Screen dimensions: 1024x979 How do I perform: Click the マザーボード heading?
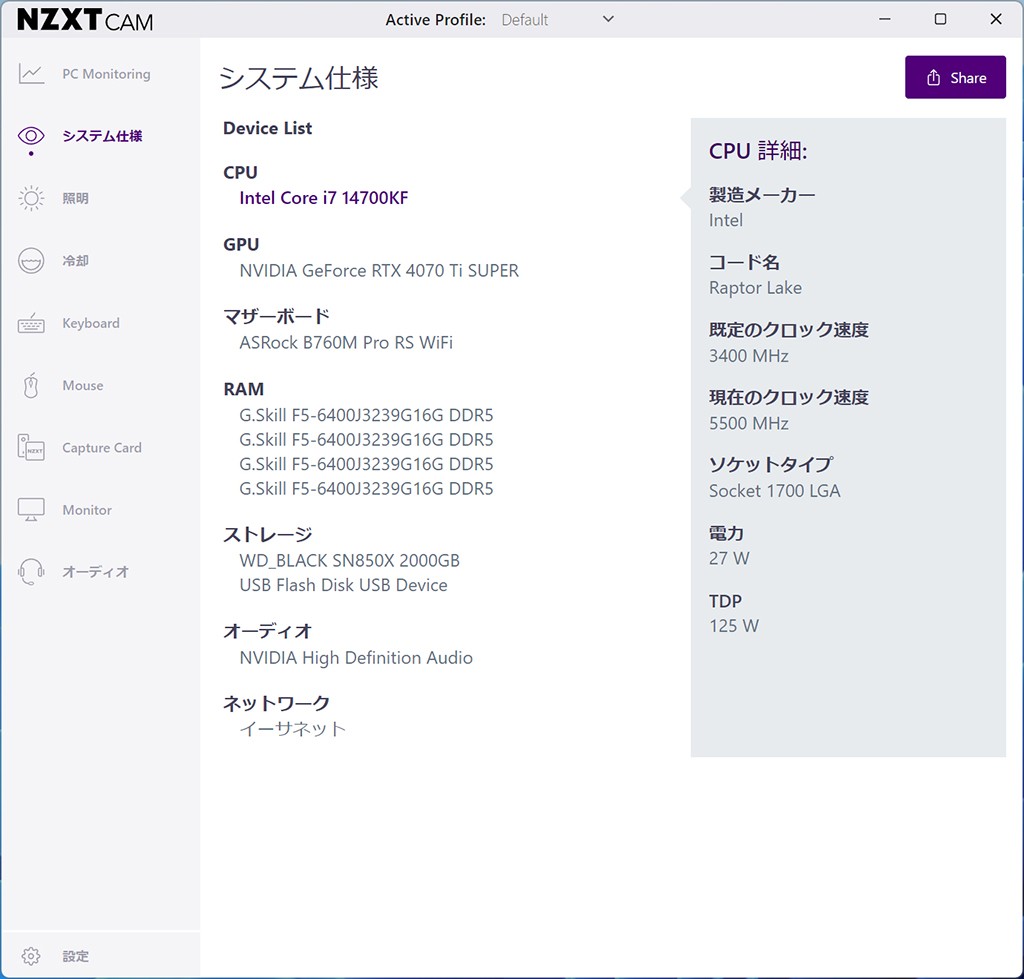(276, 316)
